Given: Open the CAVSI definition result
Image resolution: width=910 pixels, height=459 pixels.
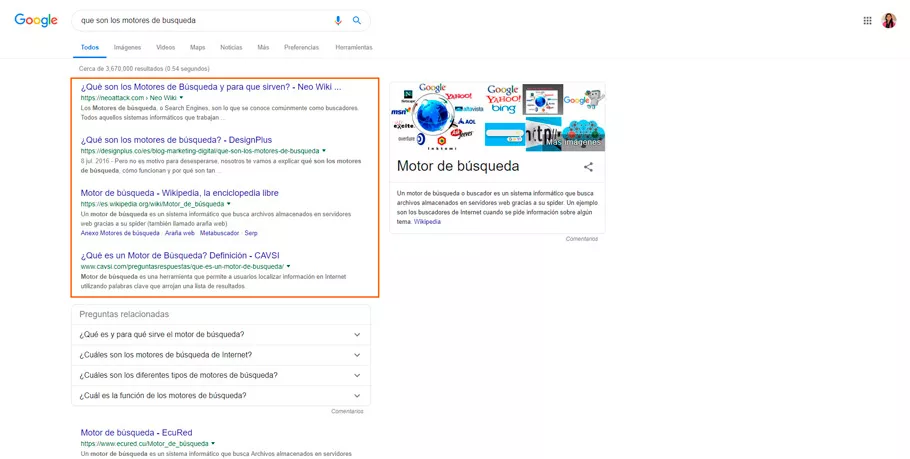Looking at the screenshot, I should point(180,255).
